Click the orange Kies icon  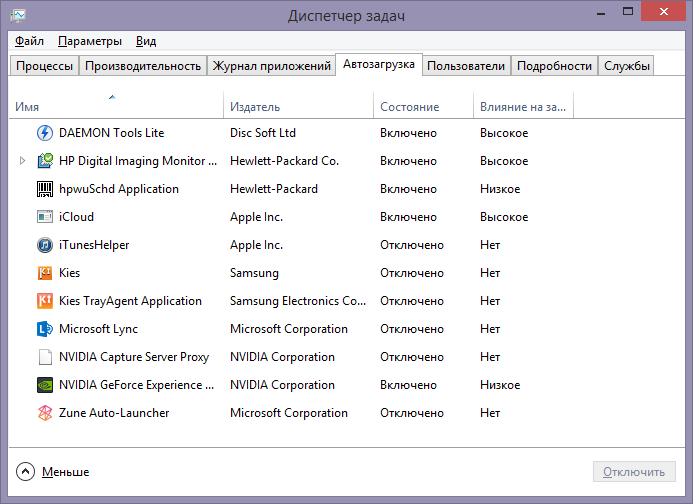[45, 273]
